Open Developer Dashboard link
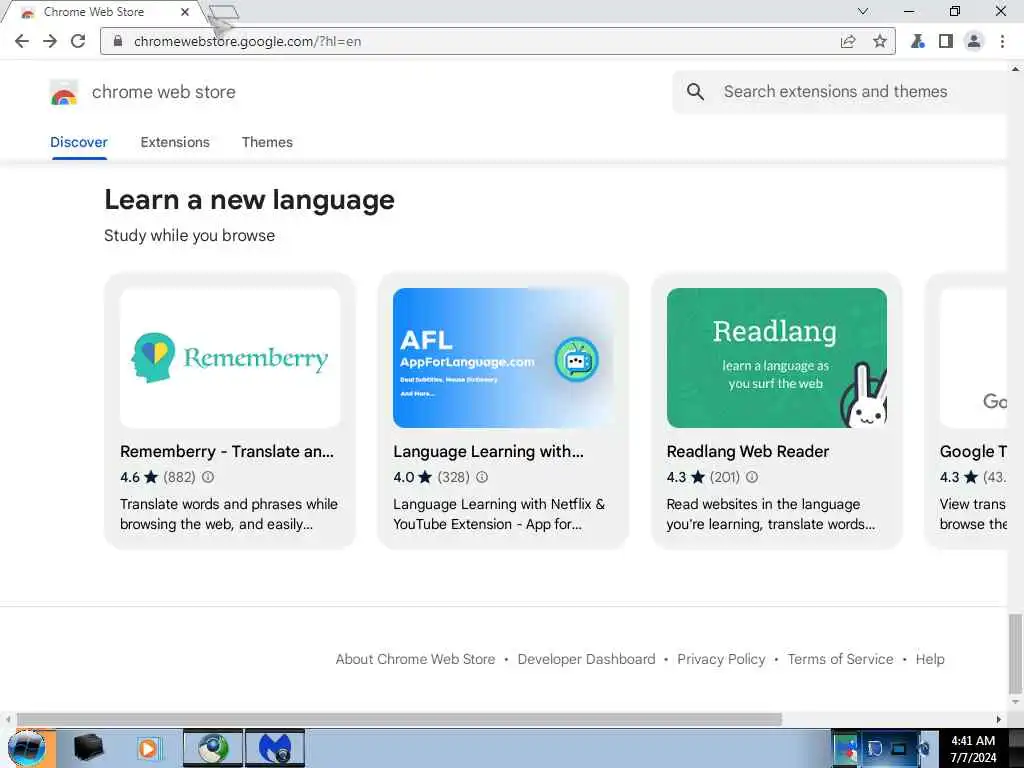Viewport: 1024px width, 768px height. tap(586, 659)
